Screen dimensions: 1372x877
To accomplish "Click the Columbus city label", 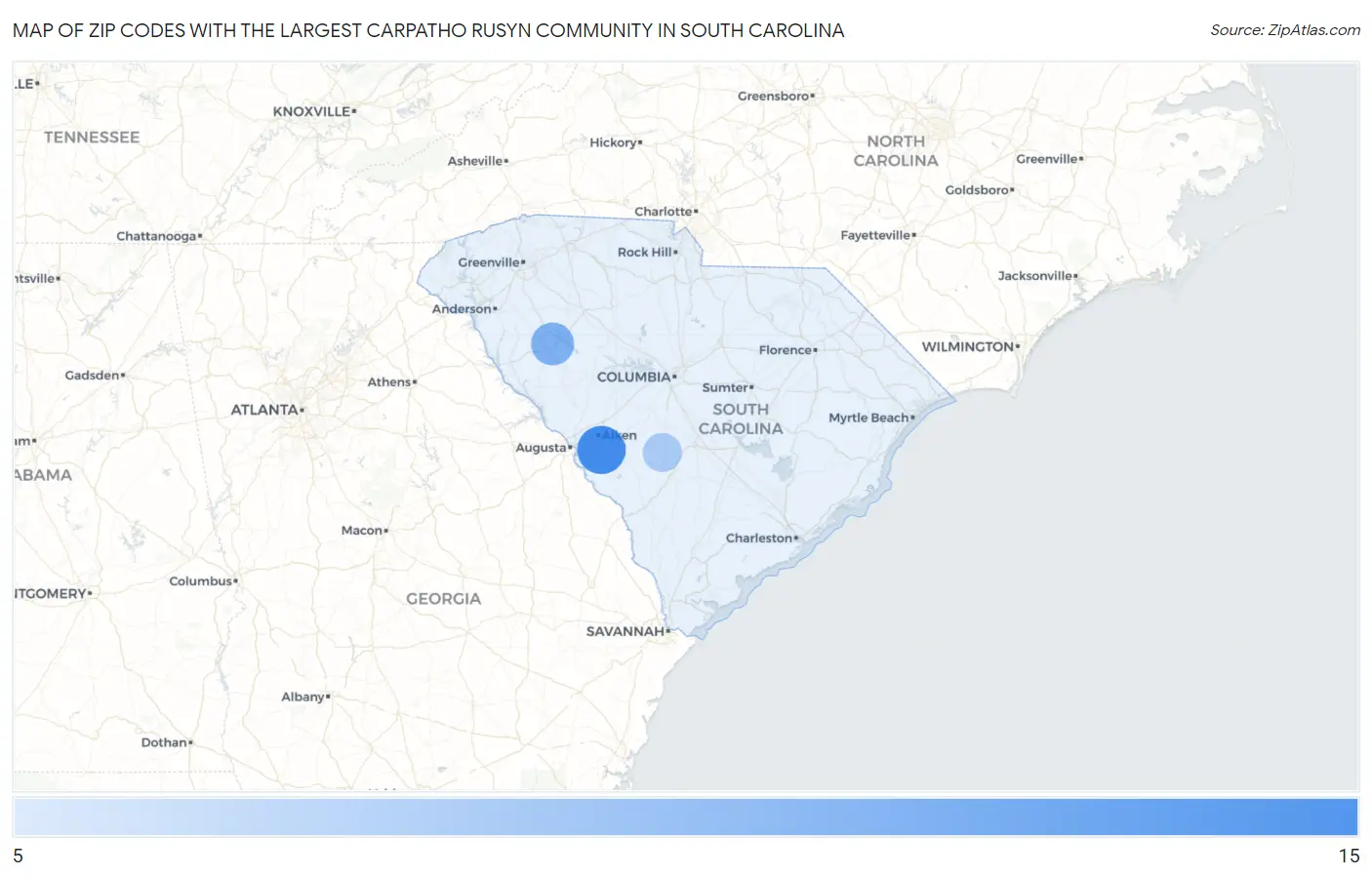I will [201, 581].
